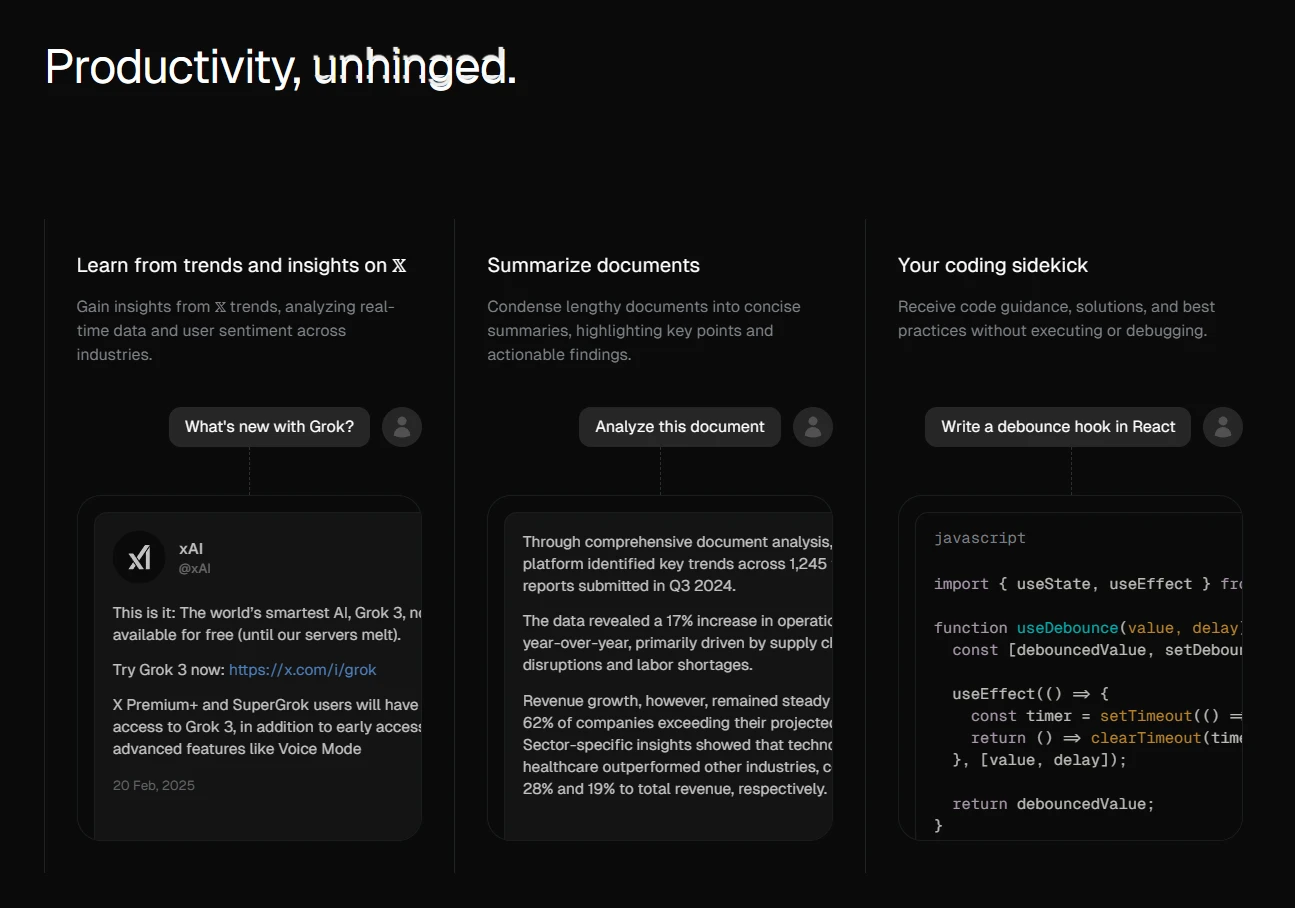Click the "20 Feb, 2025" post date

(x=154, y=786)
